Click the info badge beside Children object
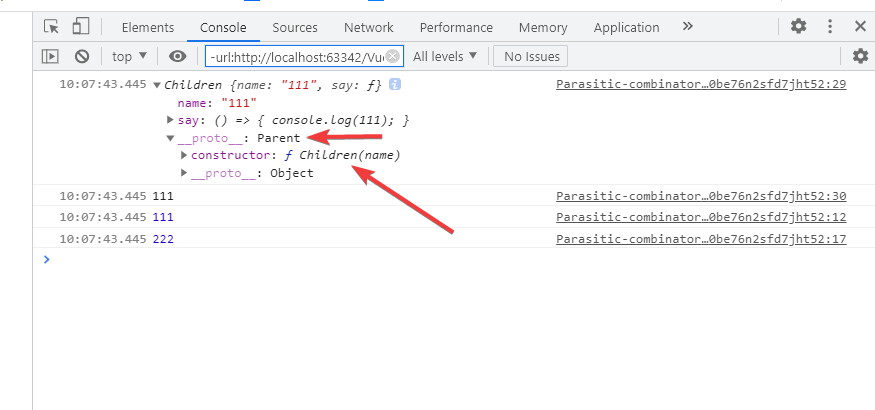Image resolution: width=875 pixels, height=410 pixels. (x=395, y=85)
